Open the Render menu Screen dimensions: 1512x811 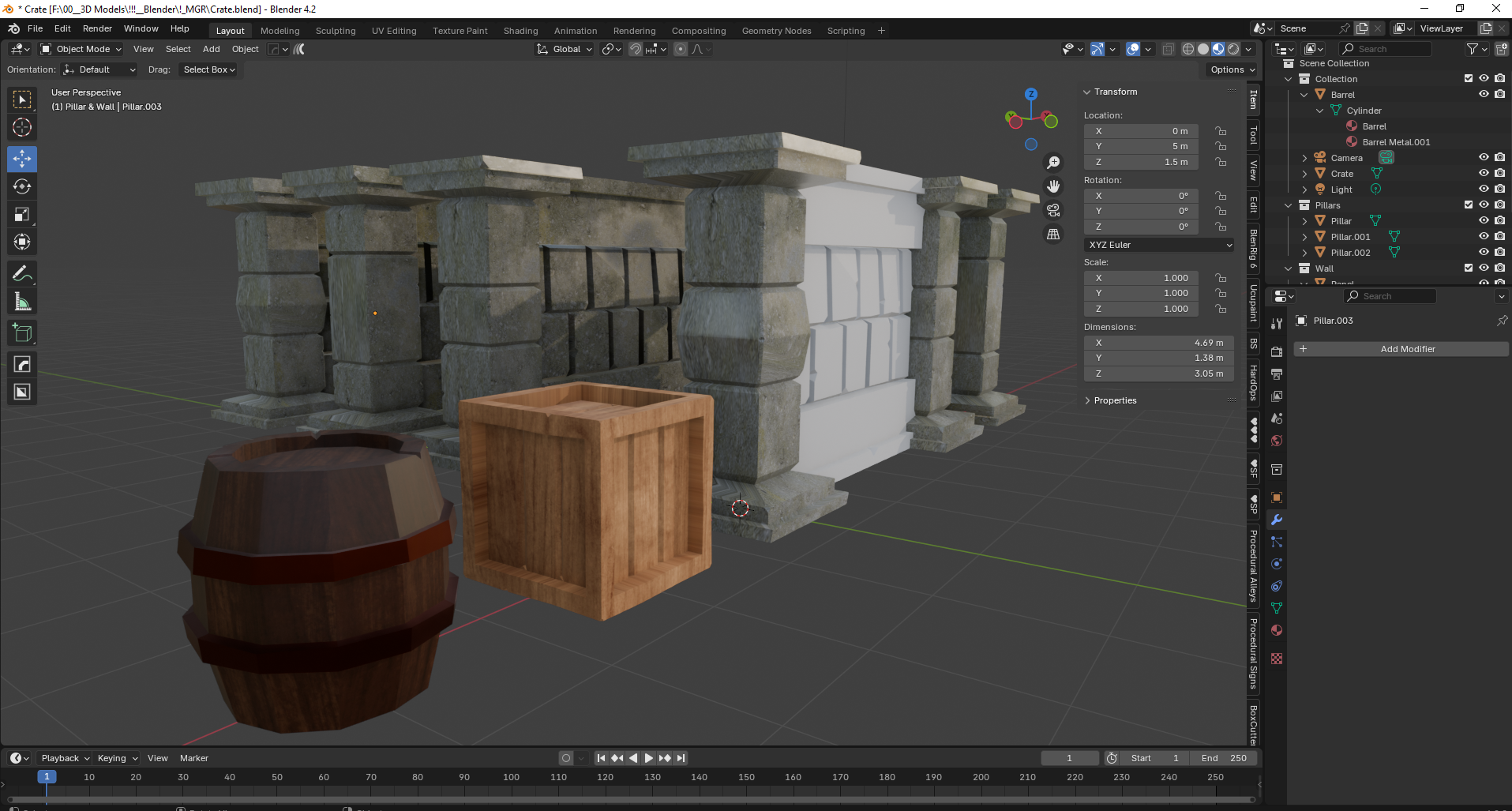click(97, 28)
